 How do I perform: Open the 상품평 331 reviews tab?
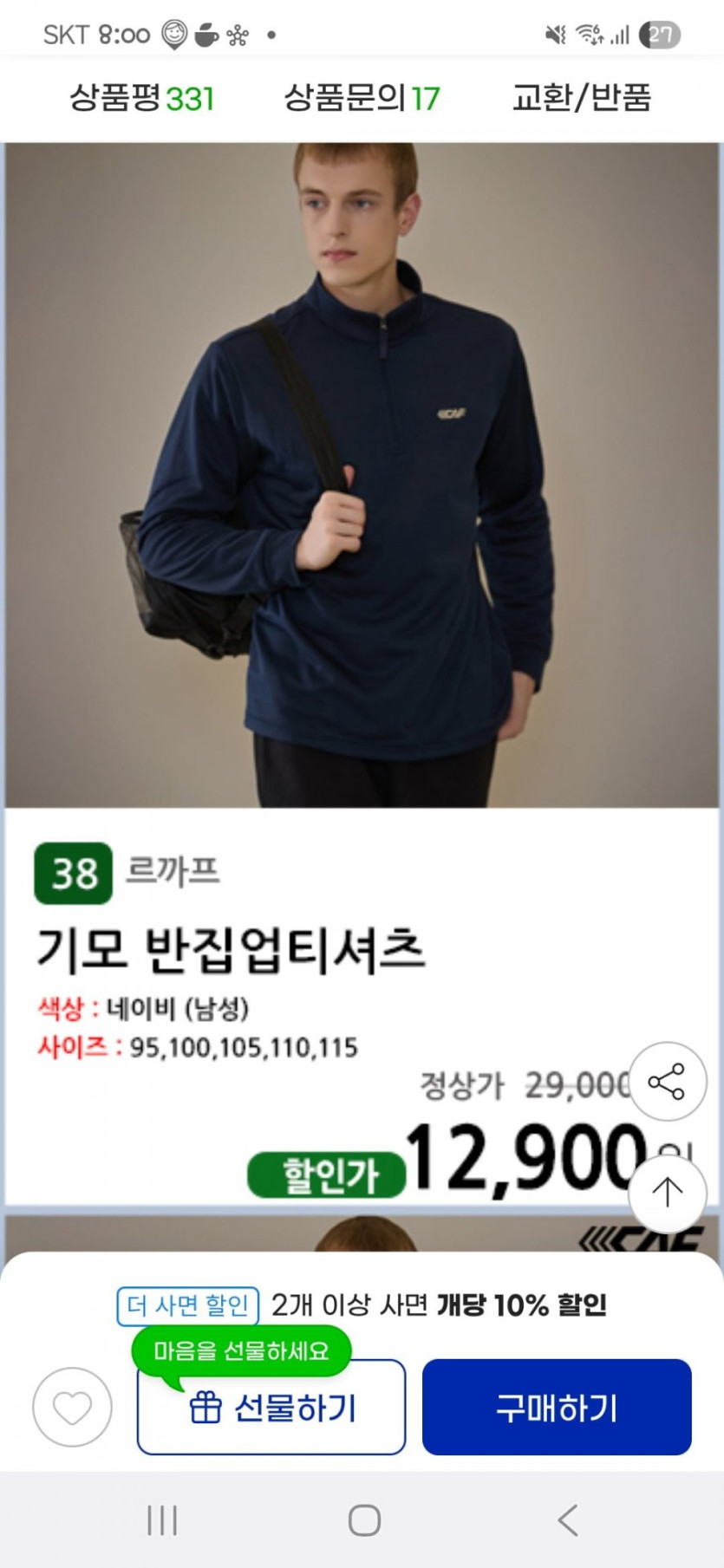[142, 98]
